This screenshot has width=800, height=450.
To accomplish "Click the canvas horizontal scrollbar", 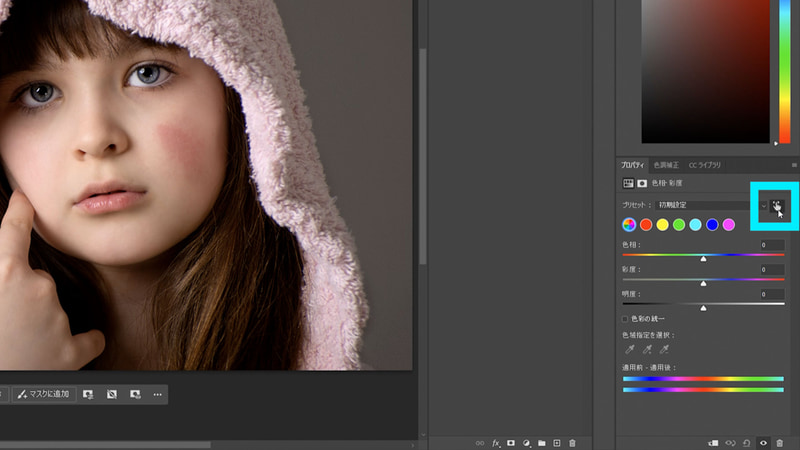I will coord(105,445).
